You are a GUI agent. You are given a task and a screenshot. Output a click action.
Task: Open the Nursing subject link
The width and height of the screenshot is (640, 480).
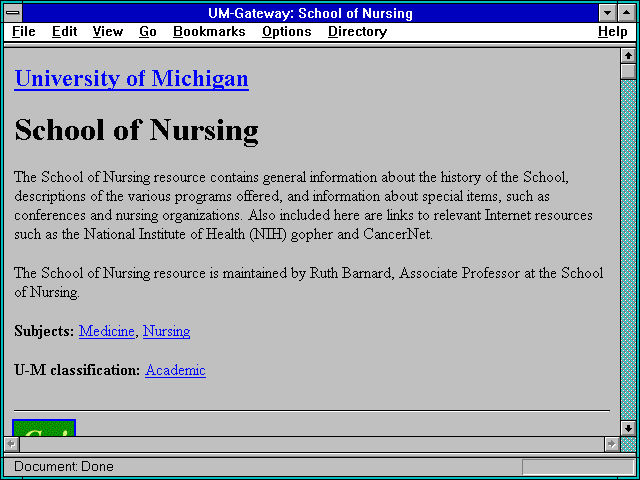tap(167, 331)
